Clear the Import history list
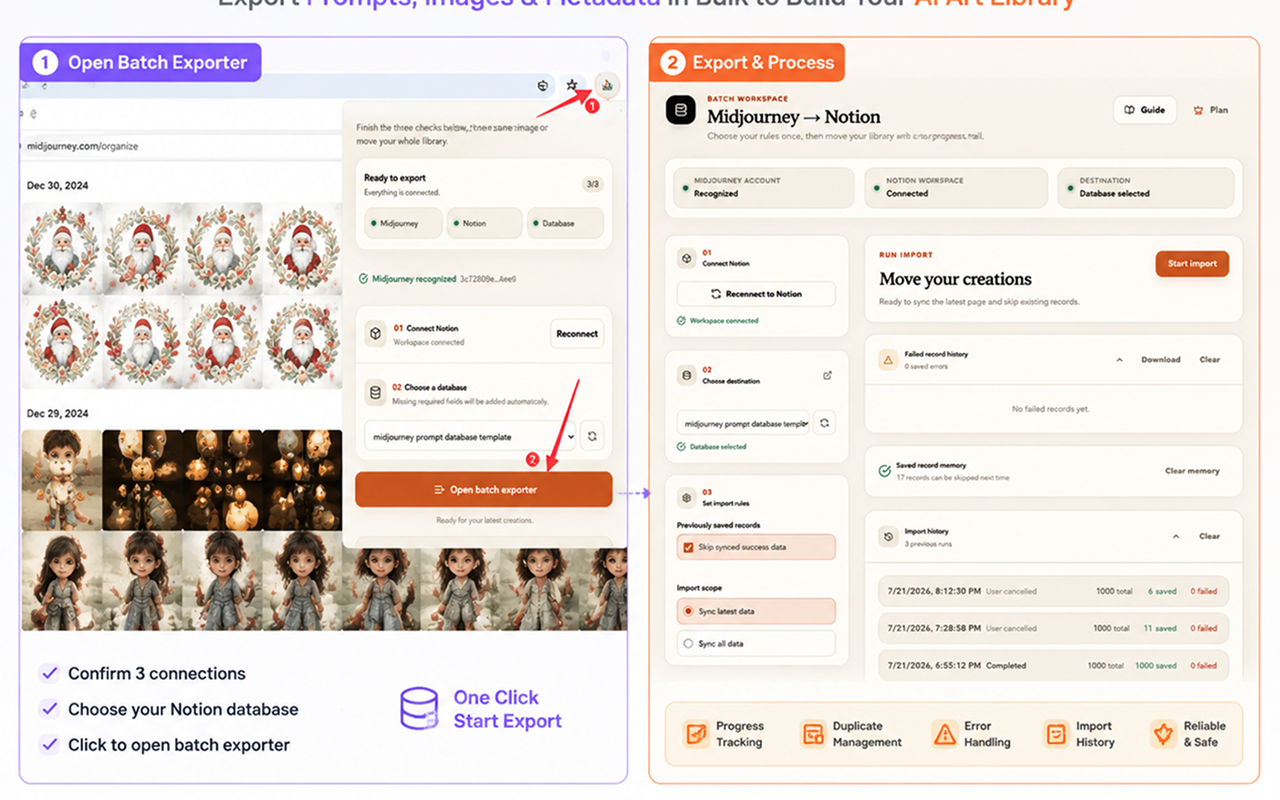The image size is (1280, 800). pos(1210,537)
